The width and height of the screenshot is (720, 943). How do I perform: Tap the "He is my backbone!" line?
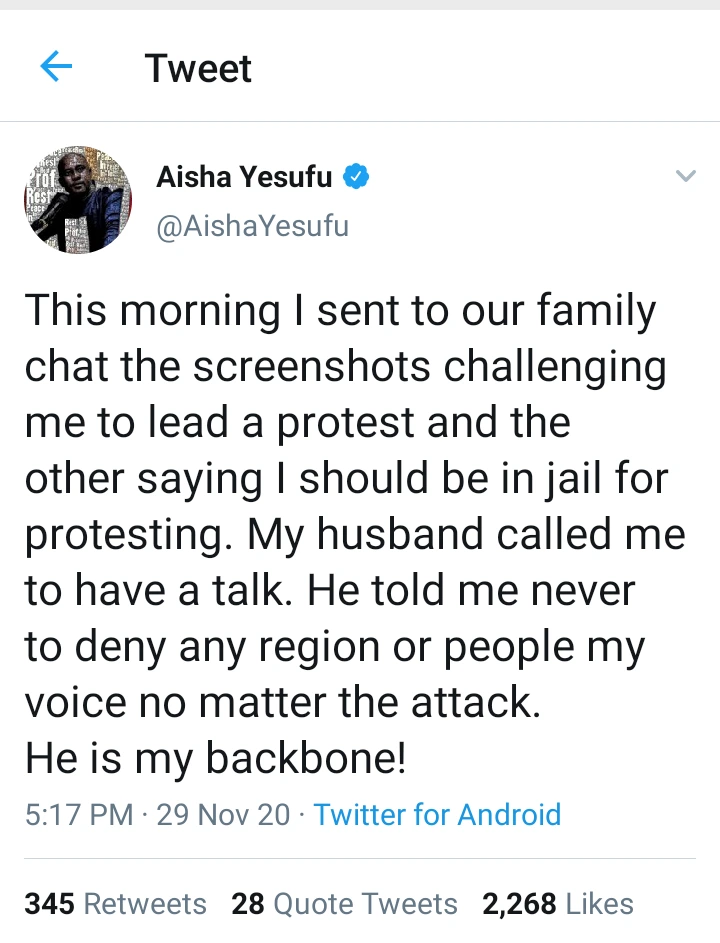click(216, 758)
